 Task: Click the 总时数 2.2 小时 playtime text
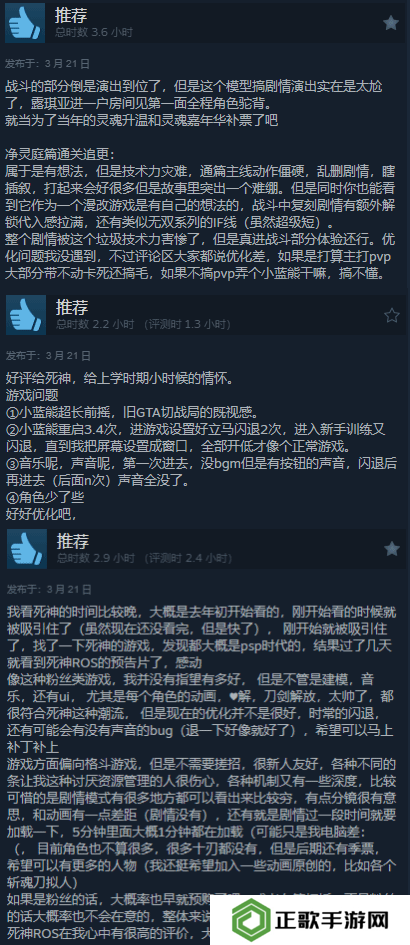(95, 324)
